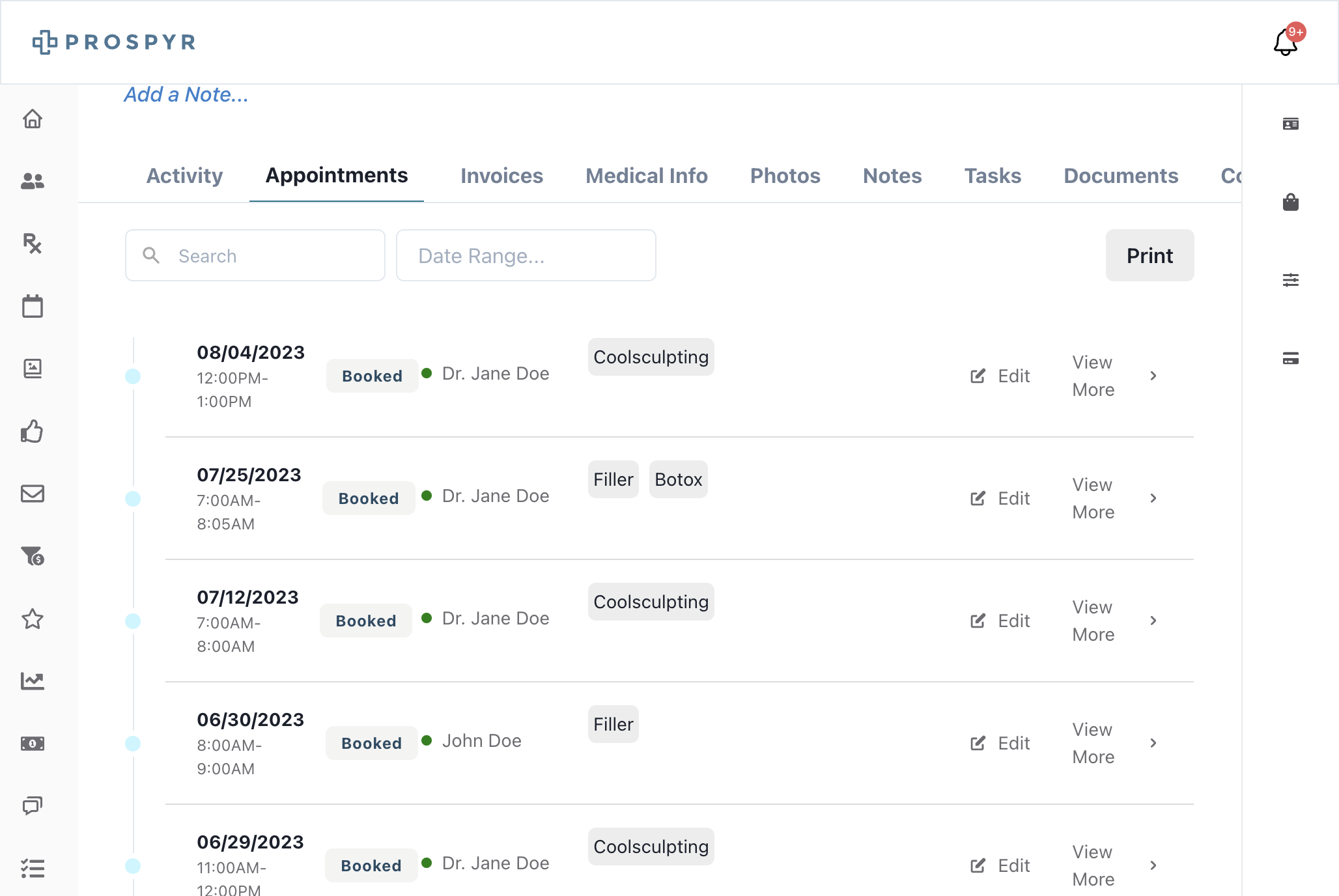
Task: Open the task checklist sidebar icon
Action: (33, 868)
